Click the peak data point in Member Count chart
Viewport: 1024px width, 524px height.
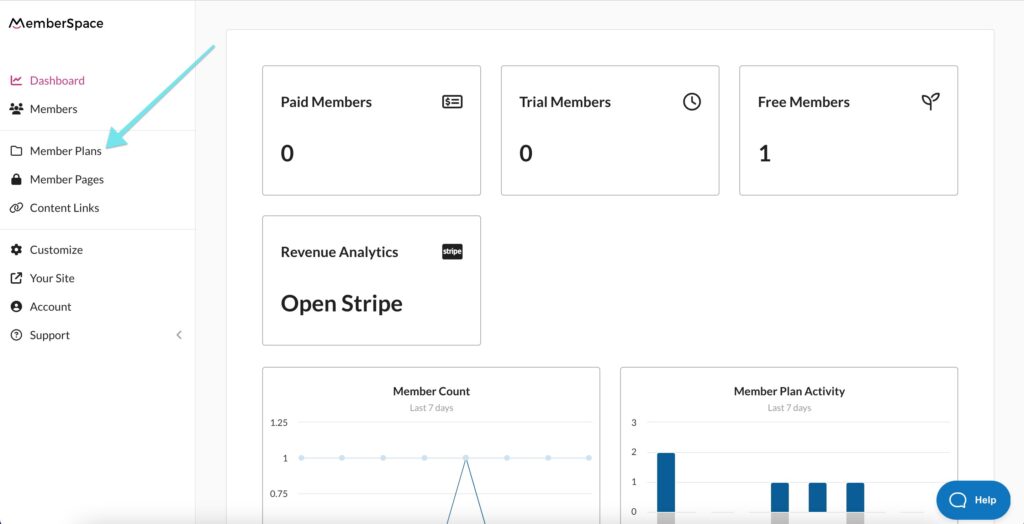point(466,458)
